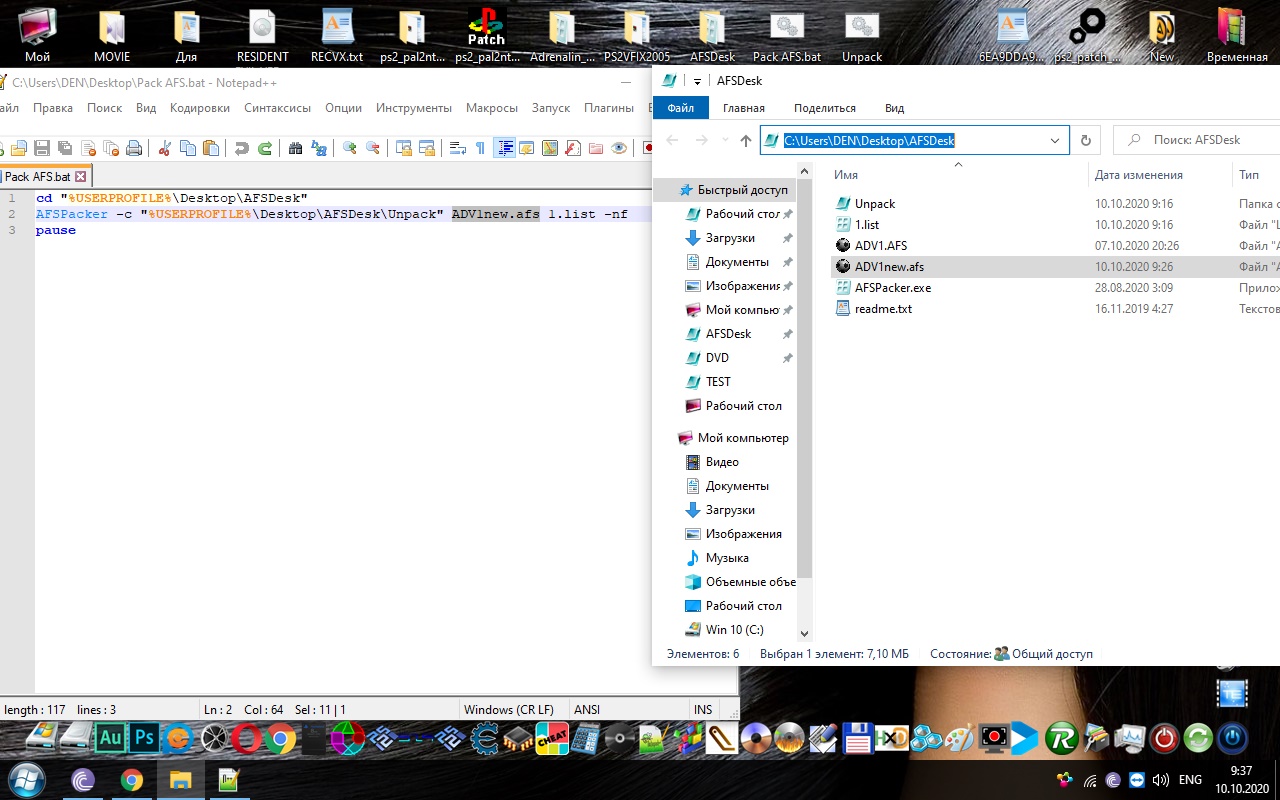Open the Opera icon in the dock
The height and width of the screenshot is (800, 1280).
coord(246,739)
